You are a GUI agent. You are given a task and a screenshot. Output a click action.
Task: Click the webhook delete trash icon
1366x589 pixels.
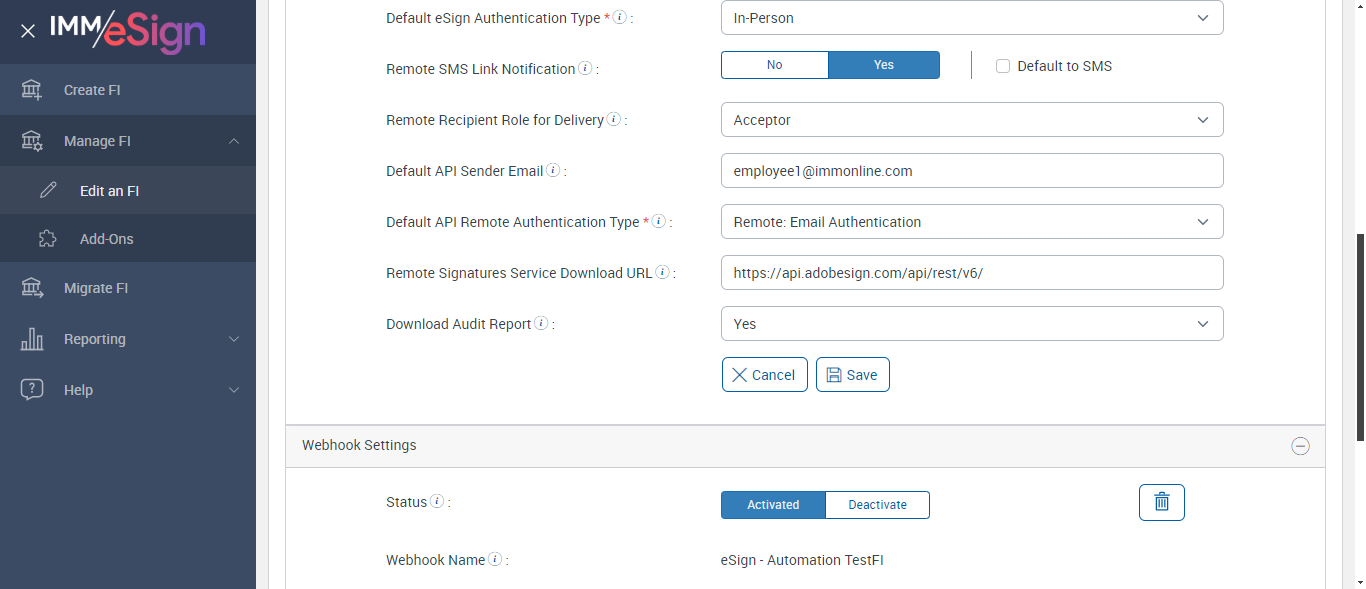[1161, 502]
